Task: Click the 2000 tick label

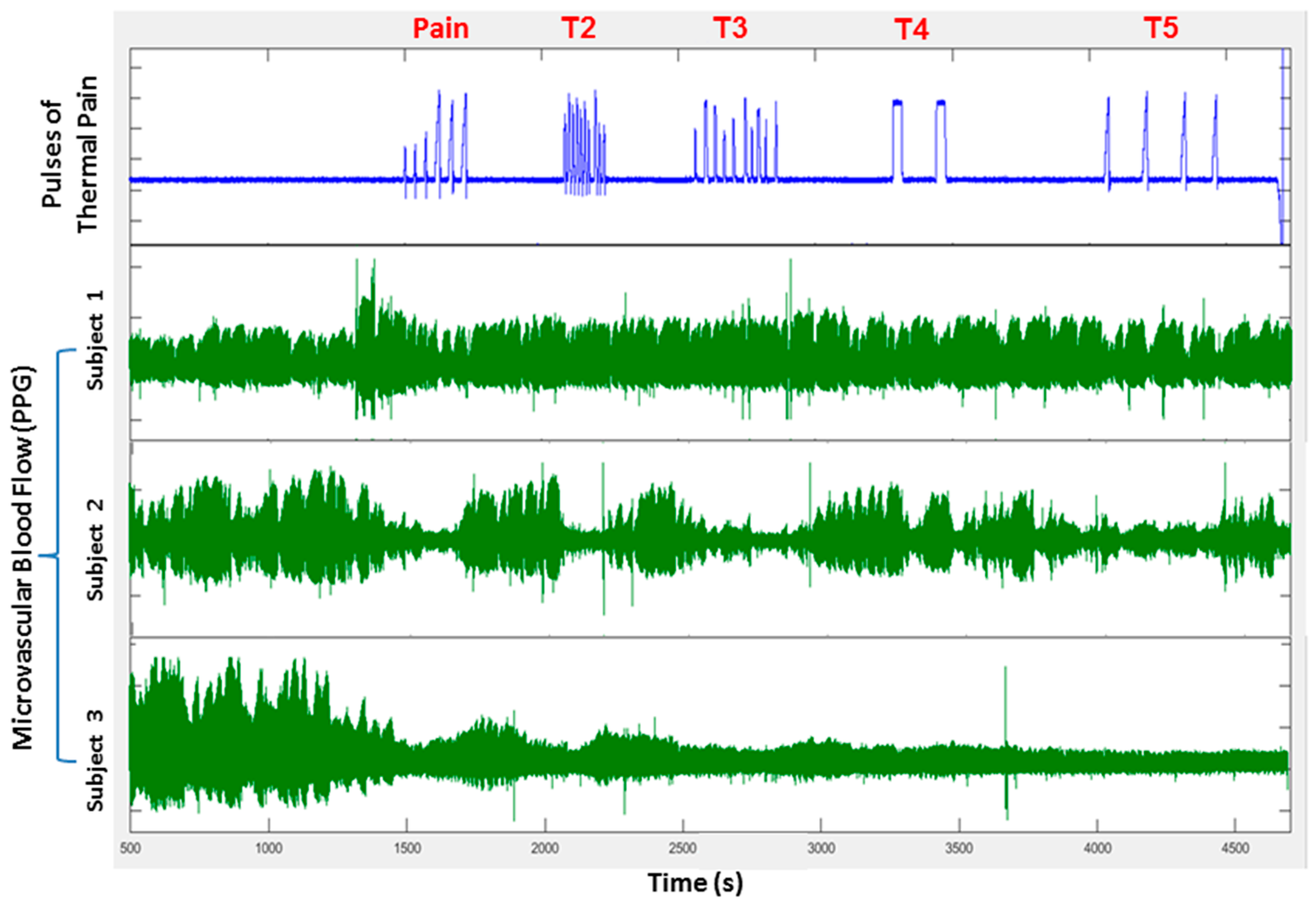Action: 545,849
